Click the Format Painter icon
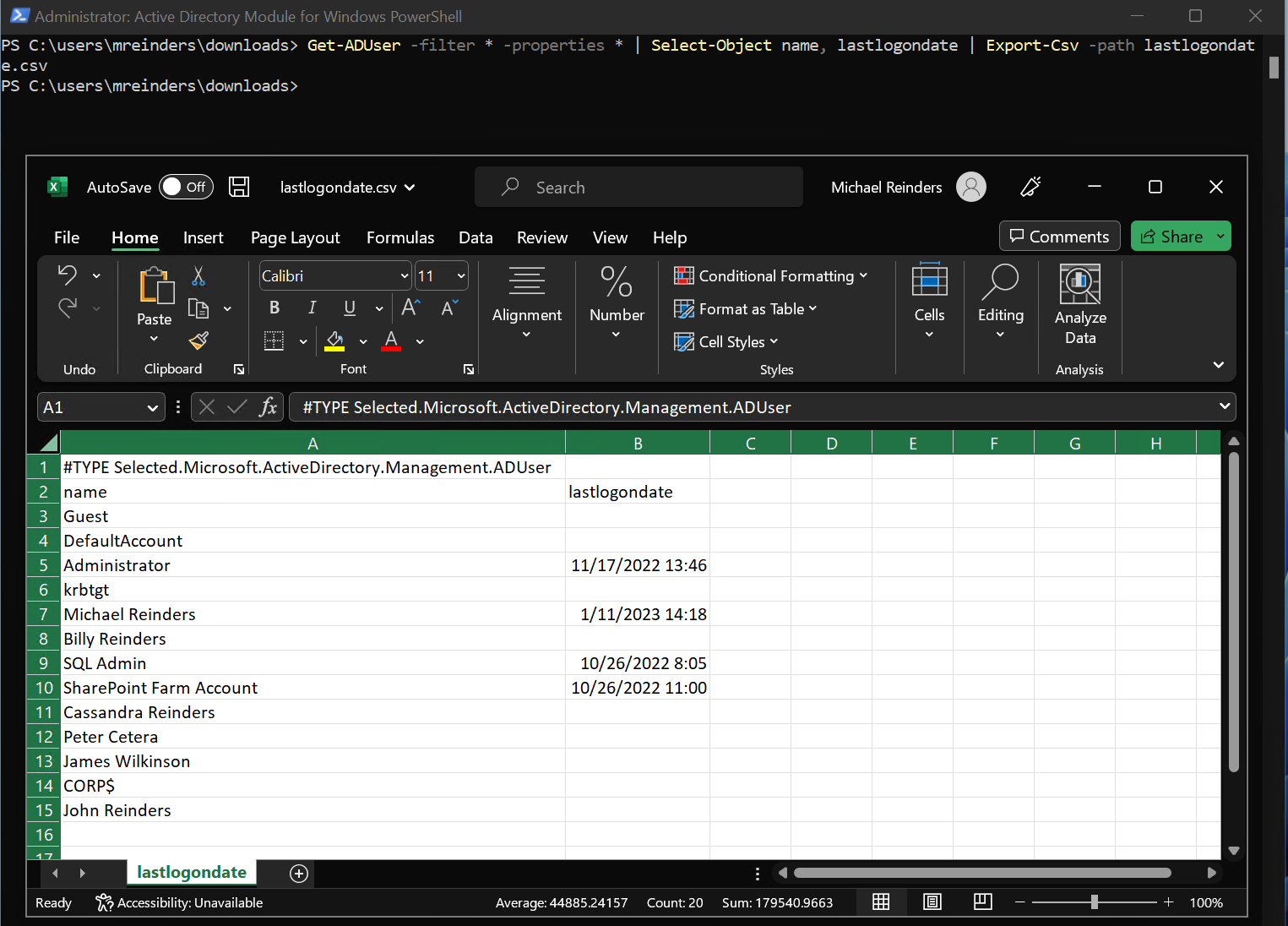 pos(198,340)
